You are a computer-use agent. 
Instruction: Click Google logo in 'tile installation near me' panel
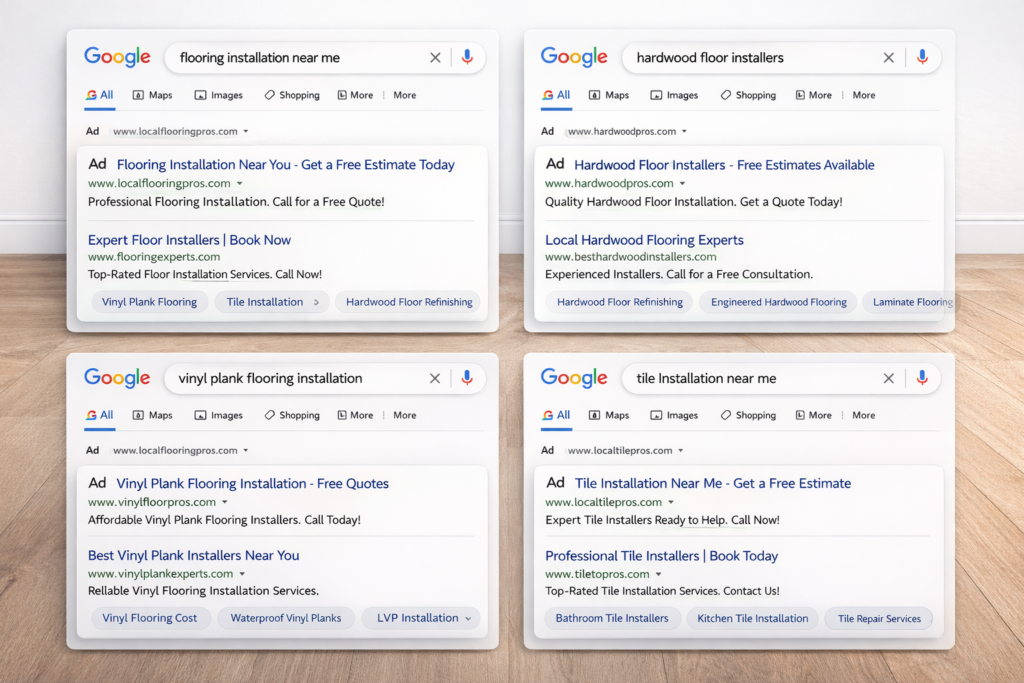coord(574,378)
